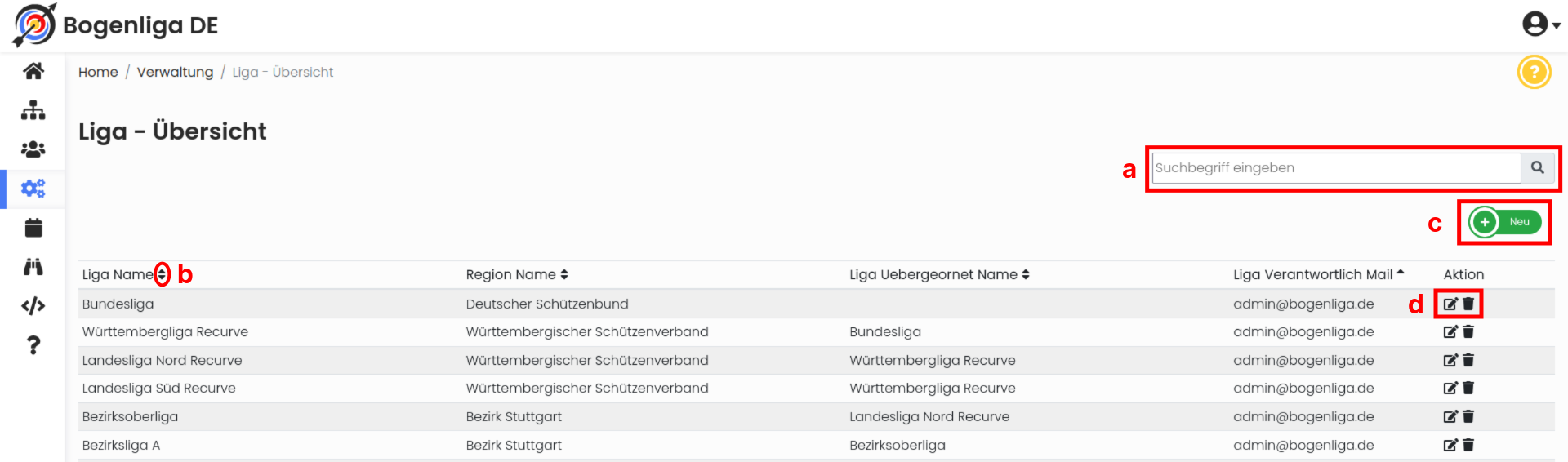
Task: Click Bezirk Stuttgart in Bezirksliga A row
Action: click(x=514, y=445)
